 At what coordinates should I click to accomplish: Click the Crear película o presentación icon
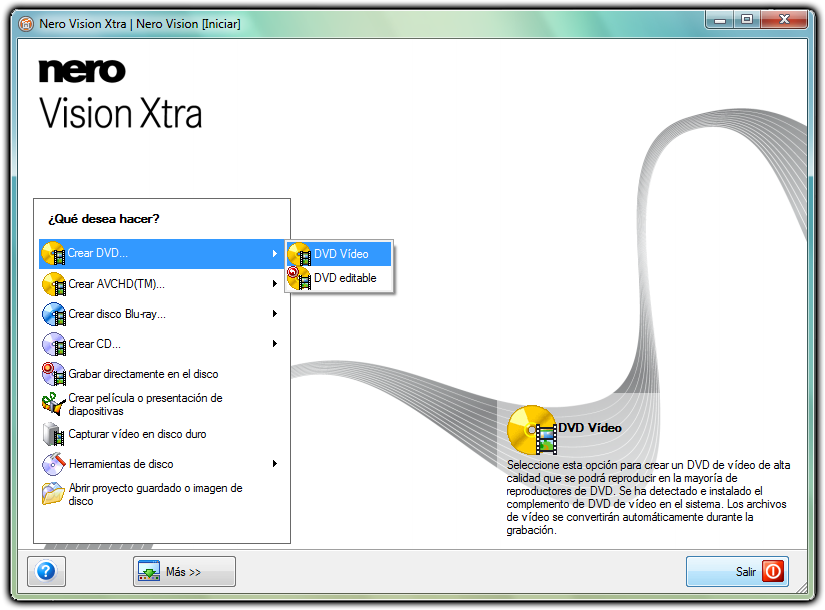coord(53,404)
